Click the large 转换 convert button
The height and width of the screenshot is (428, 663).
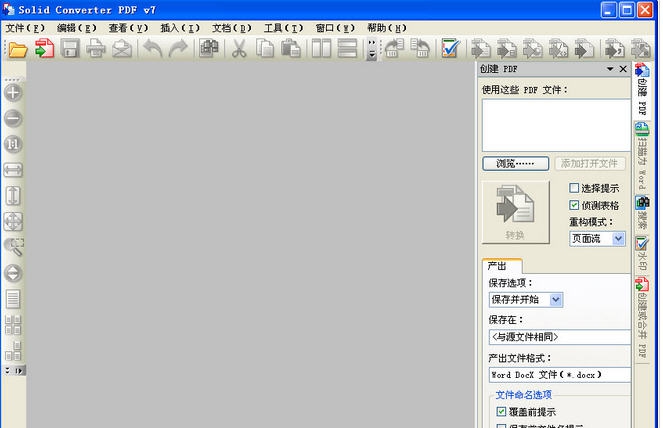click(x=515, y=212)
